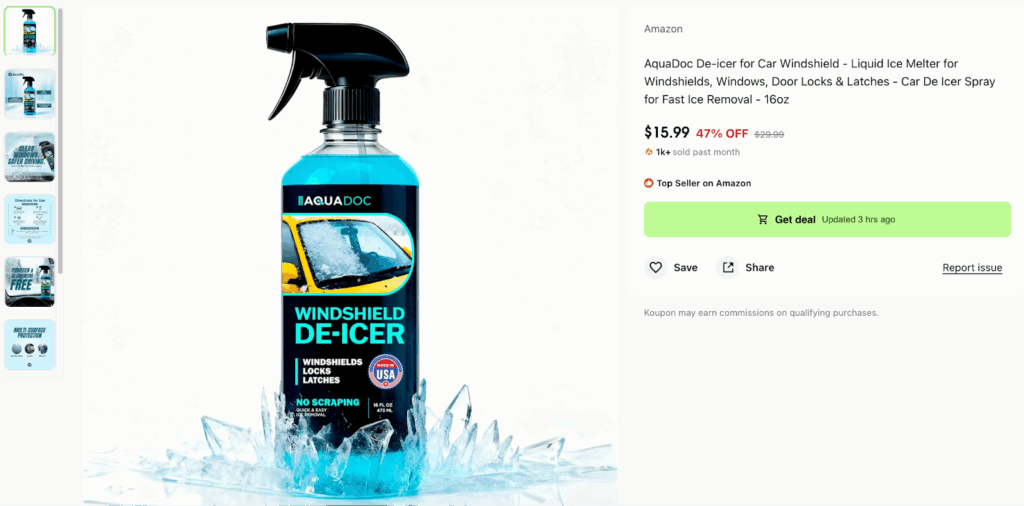Select the first bottle thumbnail

coord(30,31)
